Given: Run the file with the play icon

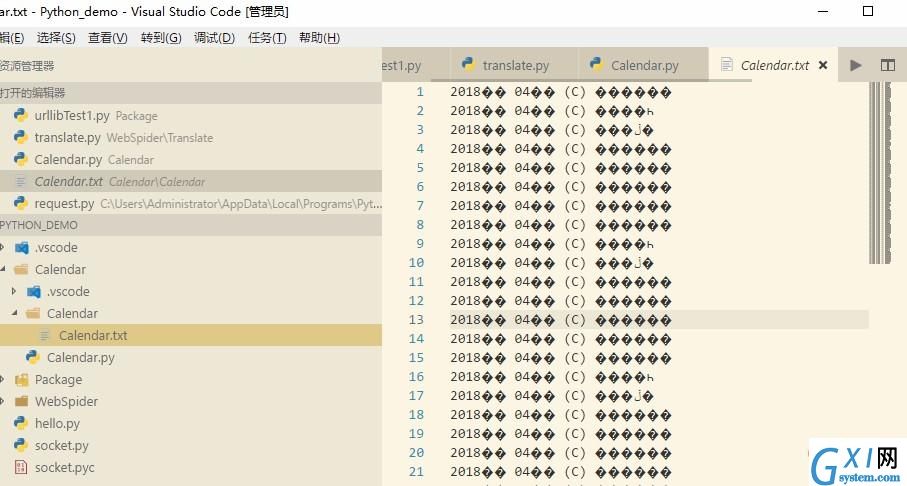Looking at the screenshot, I should coord(856,65).
